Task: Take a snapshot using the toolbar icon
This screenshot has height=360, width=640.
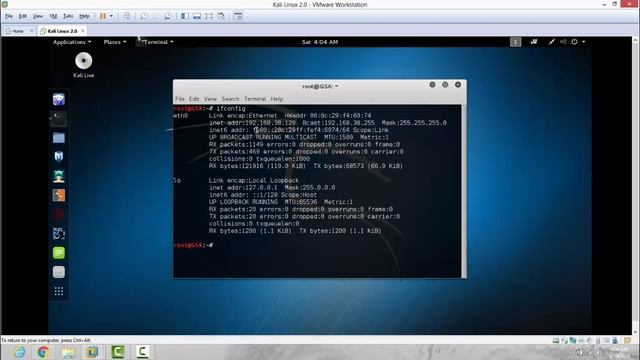Action: coord(144,16)
